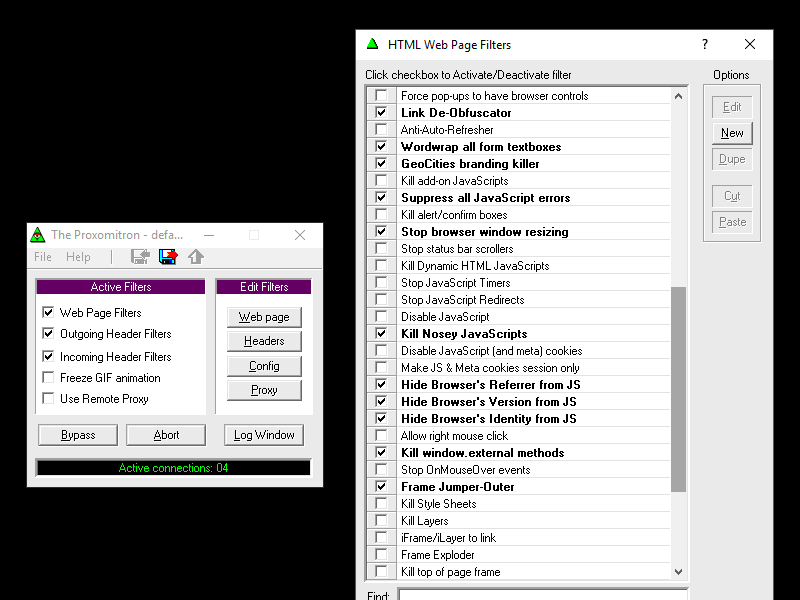Click the Web page edit filters button
The width and height of the screenshot is (800, 600).
coord(264,317)
